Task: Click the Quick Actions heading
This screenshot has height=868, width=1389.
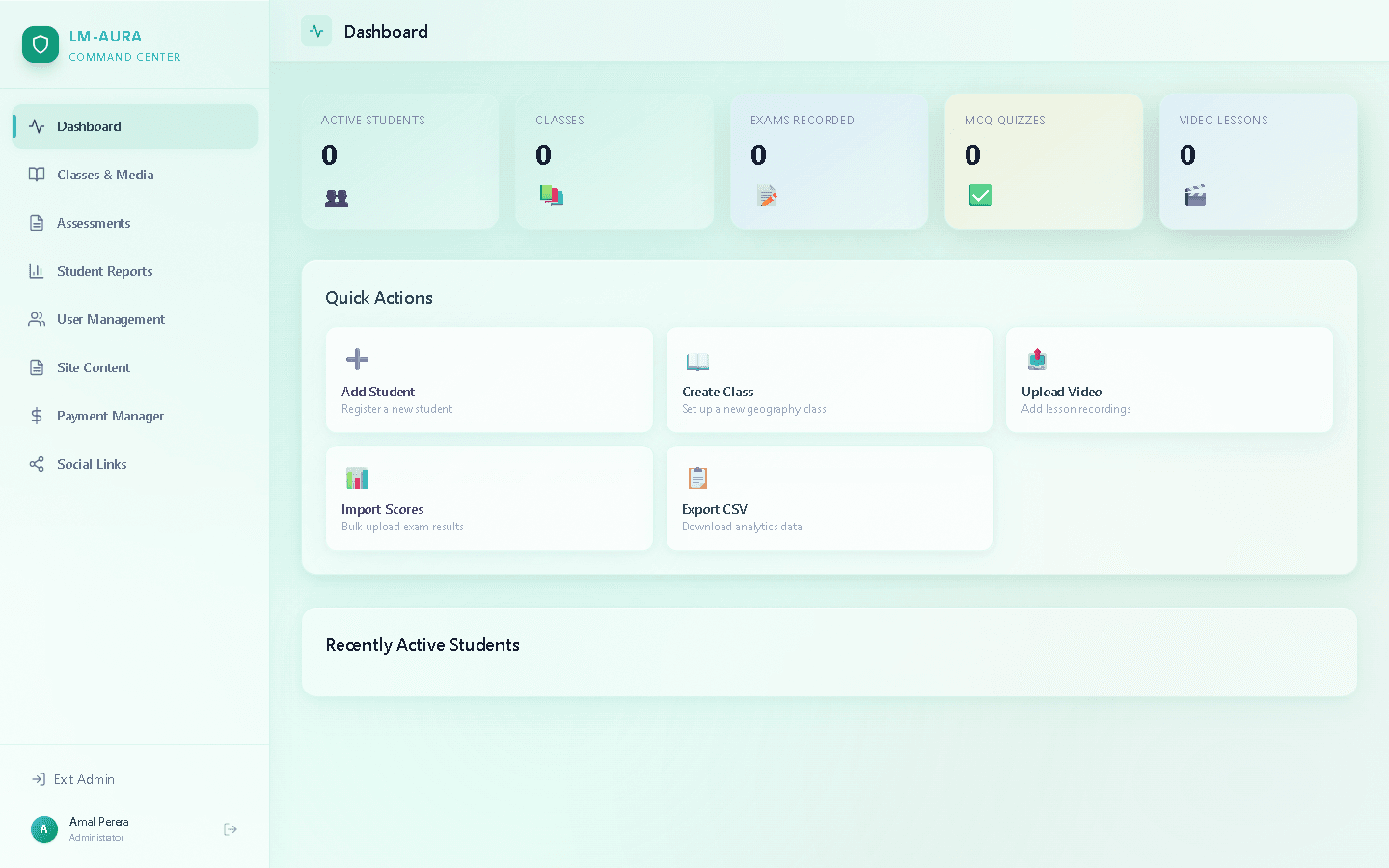Action: pos(379,298)
